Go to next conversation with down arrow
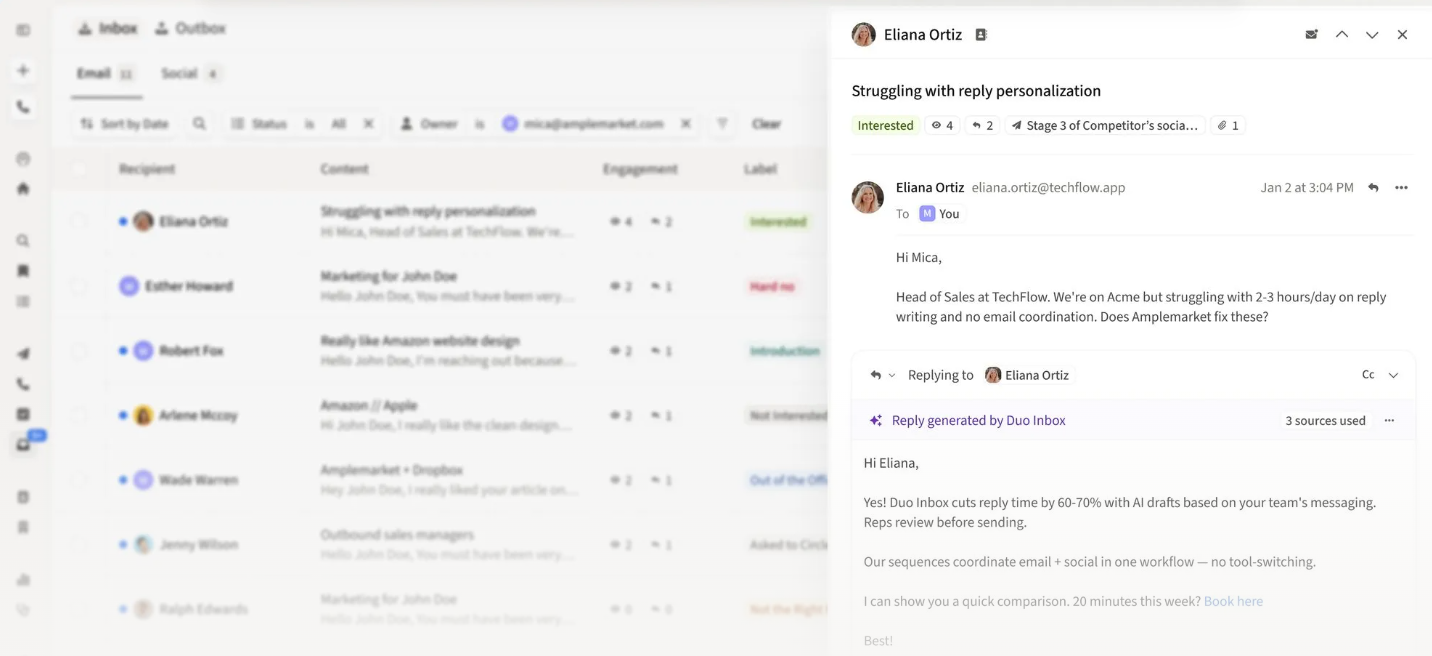The height and width of the screenshot is (656, 1432). pos(1372,34)
